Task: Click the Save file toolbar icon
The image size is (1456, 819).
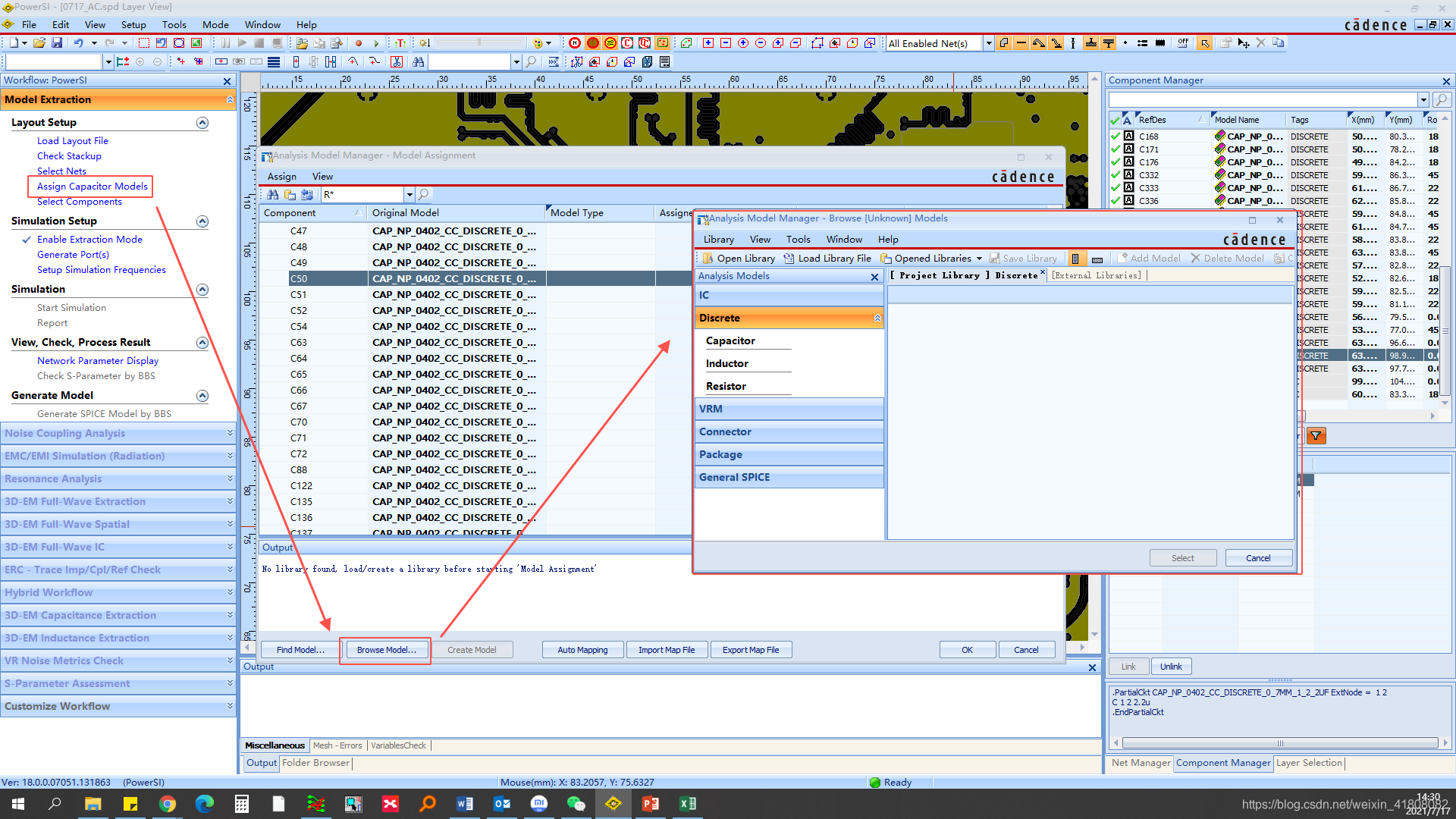Action: (57, 43)
